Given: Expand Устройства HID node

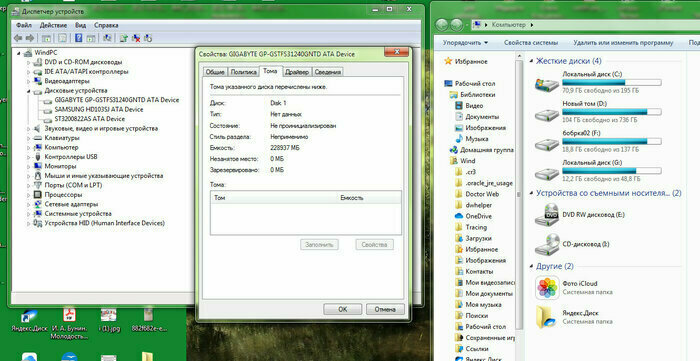Looking at the screenshot, I should (29, 223).
